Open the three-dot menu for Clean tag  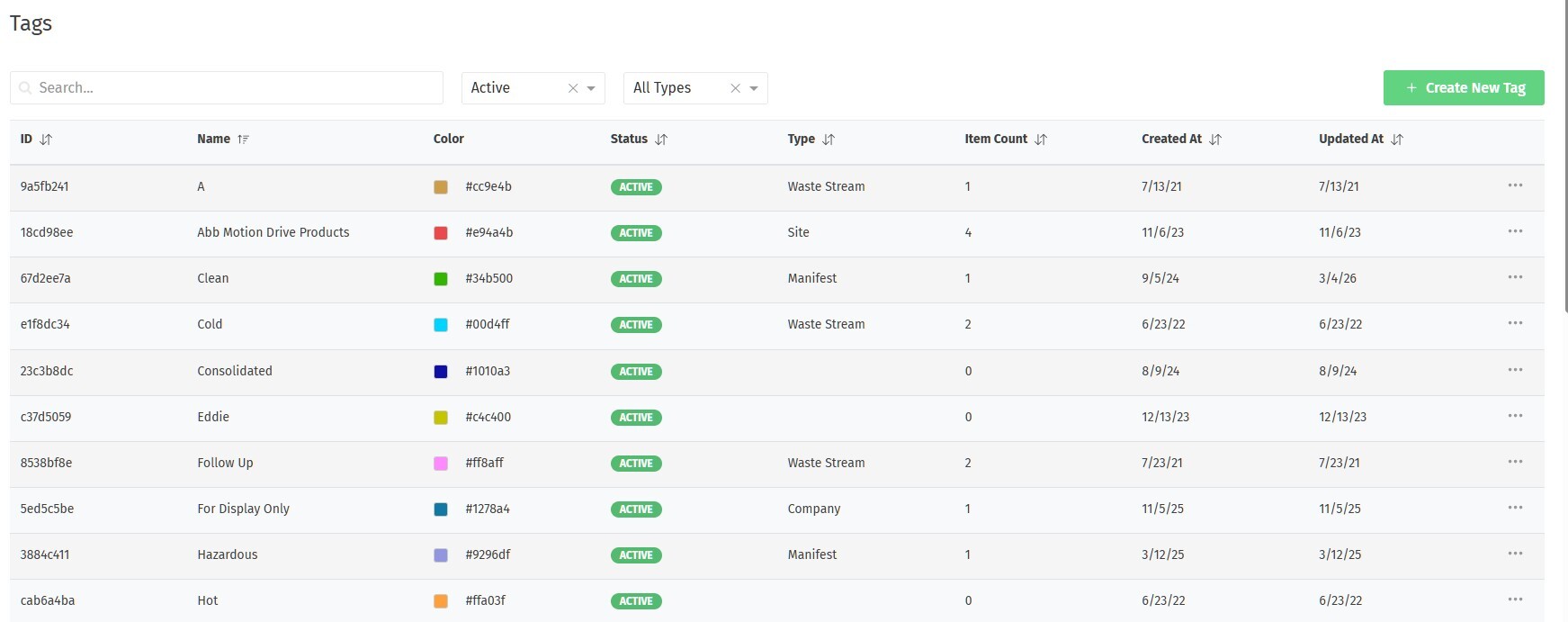(1515, 277)
